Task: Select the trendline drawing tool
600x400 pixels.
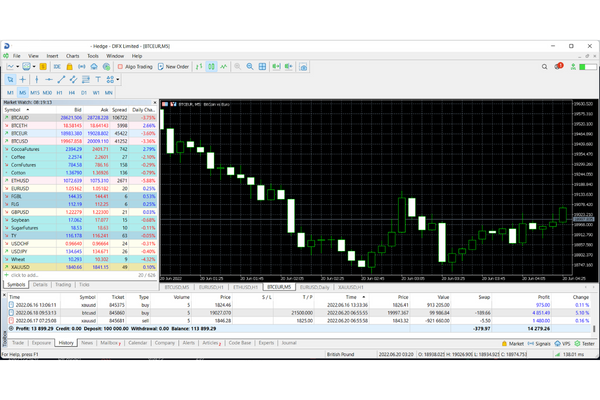Action: point(61,79)
